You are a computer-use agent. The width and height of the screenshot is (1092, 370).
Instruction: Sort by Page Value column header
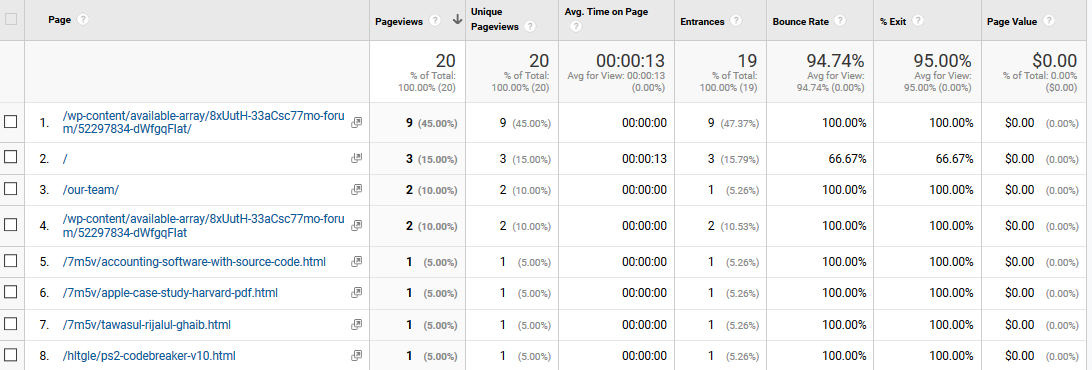1012,21
